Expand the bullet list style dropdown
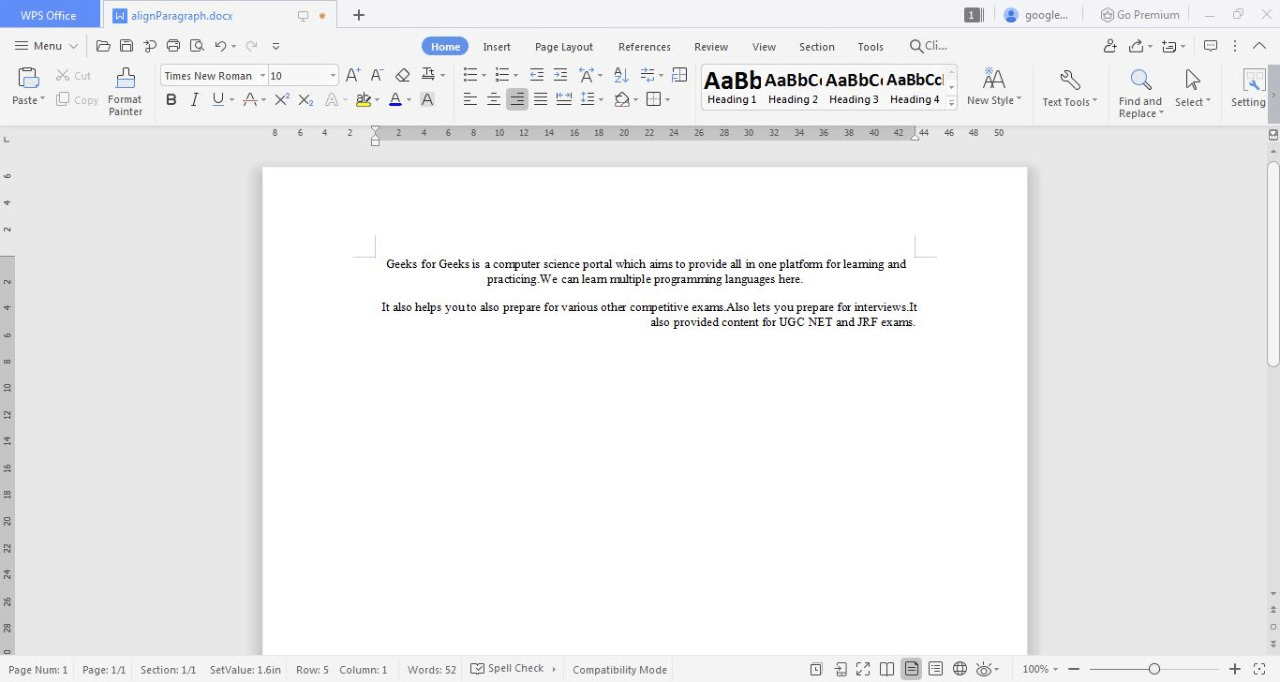This screenshot has width=1280, height=682. coord(484,76)
